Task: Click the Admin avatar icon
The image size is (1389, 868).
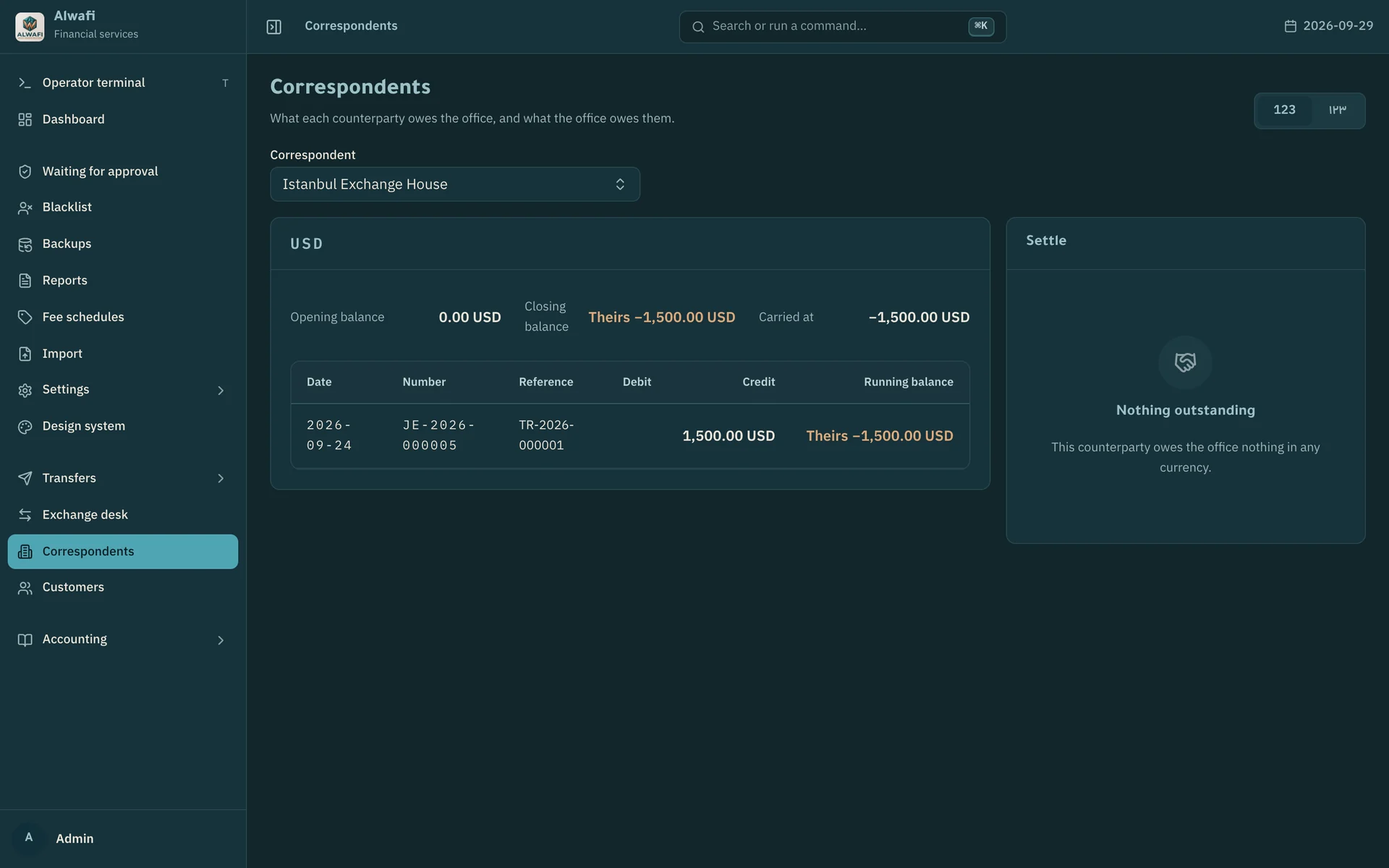Action: click(x=29, y=838)
